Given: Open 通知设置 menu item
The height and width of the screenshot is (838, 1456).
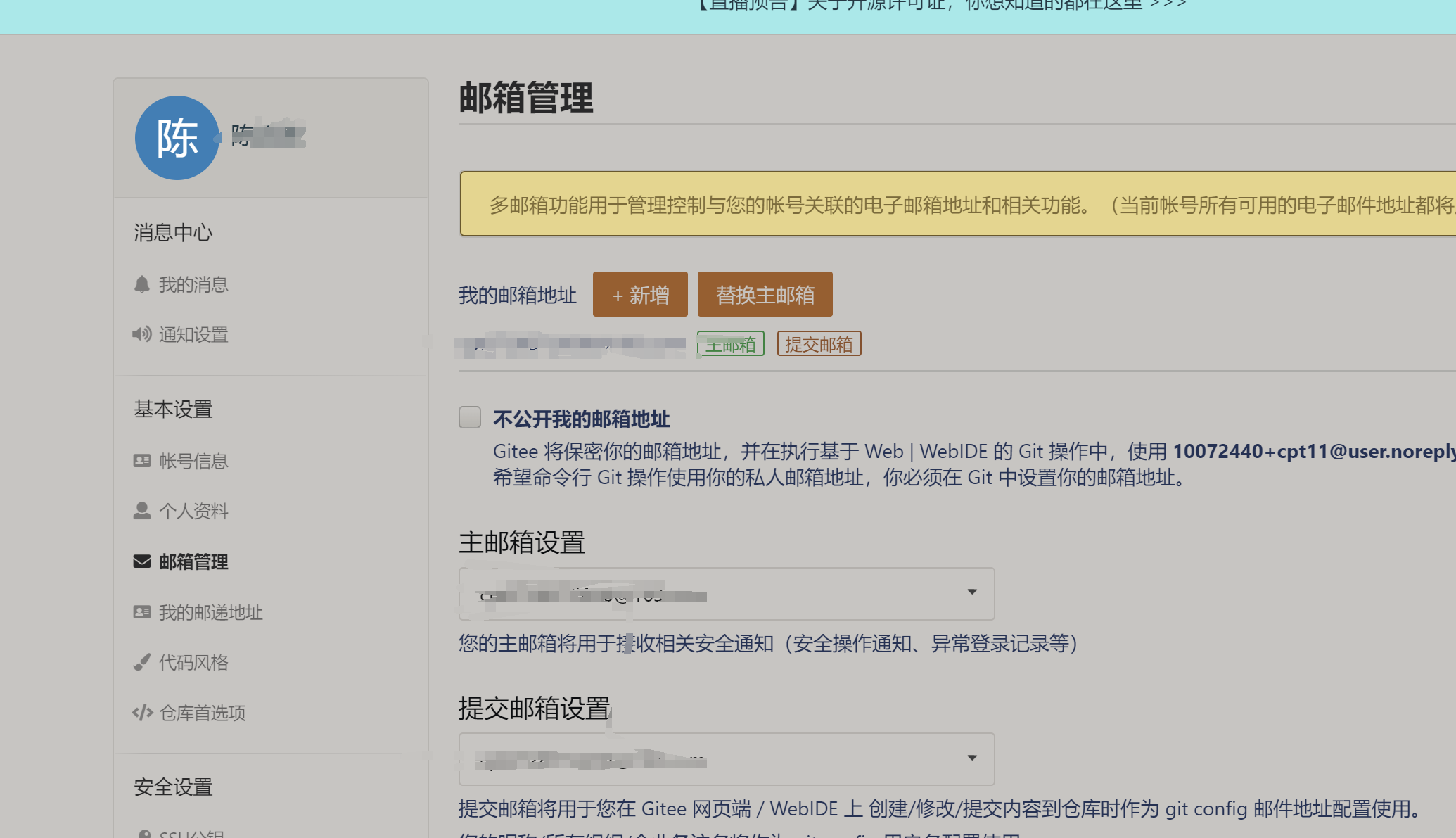Looking at the screenshot, I should click(193, 334).
